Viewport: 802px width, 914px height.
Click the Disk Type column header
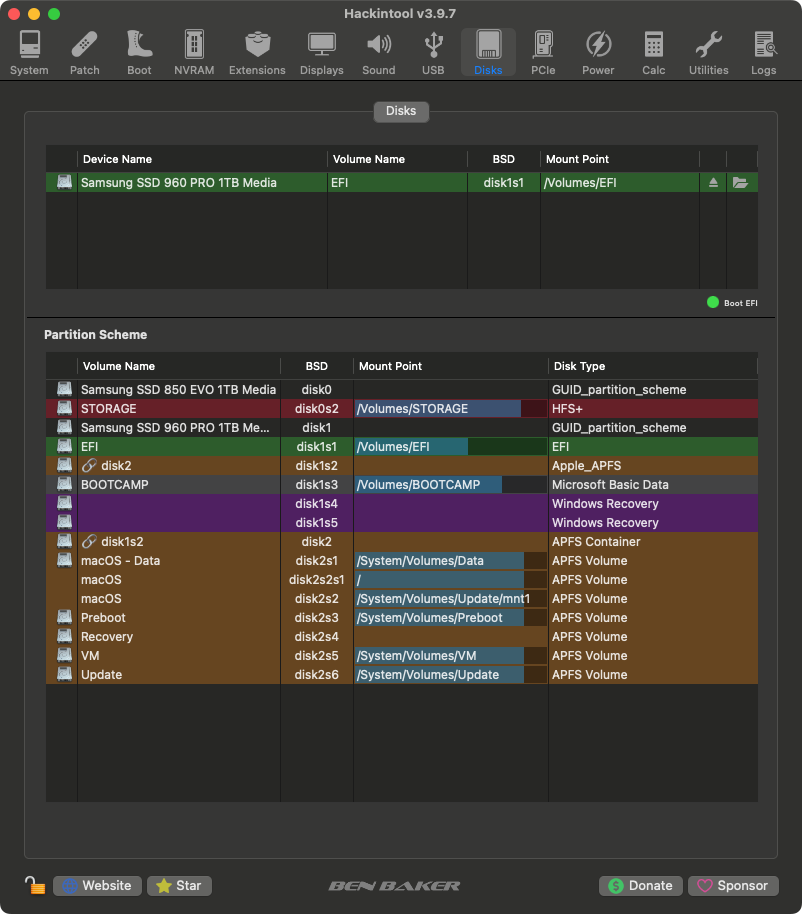point(653,366)
